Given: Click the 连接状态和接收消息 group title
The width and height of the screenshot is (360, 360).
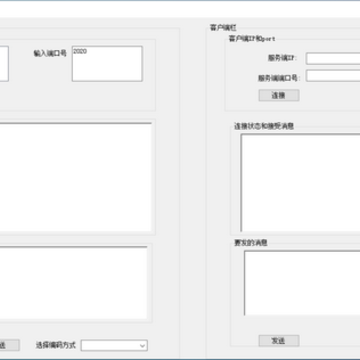Looking at the screenshot, I should coord(264,126).
